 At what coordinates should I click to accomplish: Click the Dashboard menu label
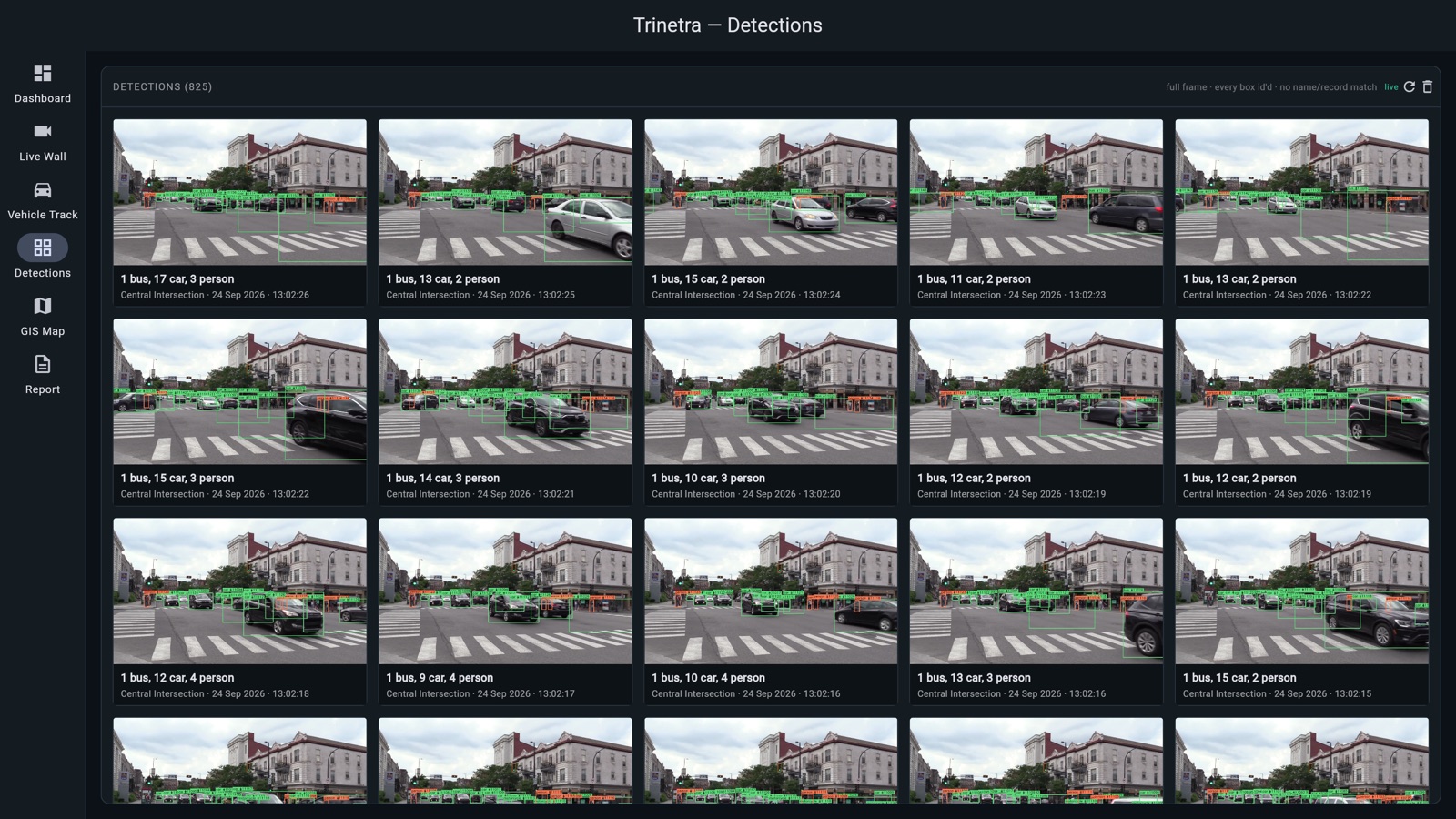pyautogui.click(x=43, y=98)
